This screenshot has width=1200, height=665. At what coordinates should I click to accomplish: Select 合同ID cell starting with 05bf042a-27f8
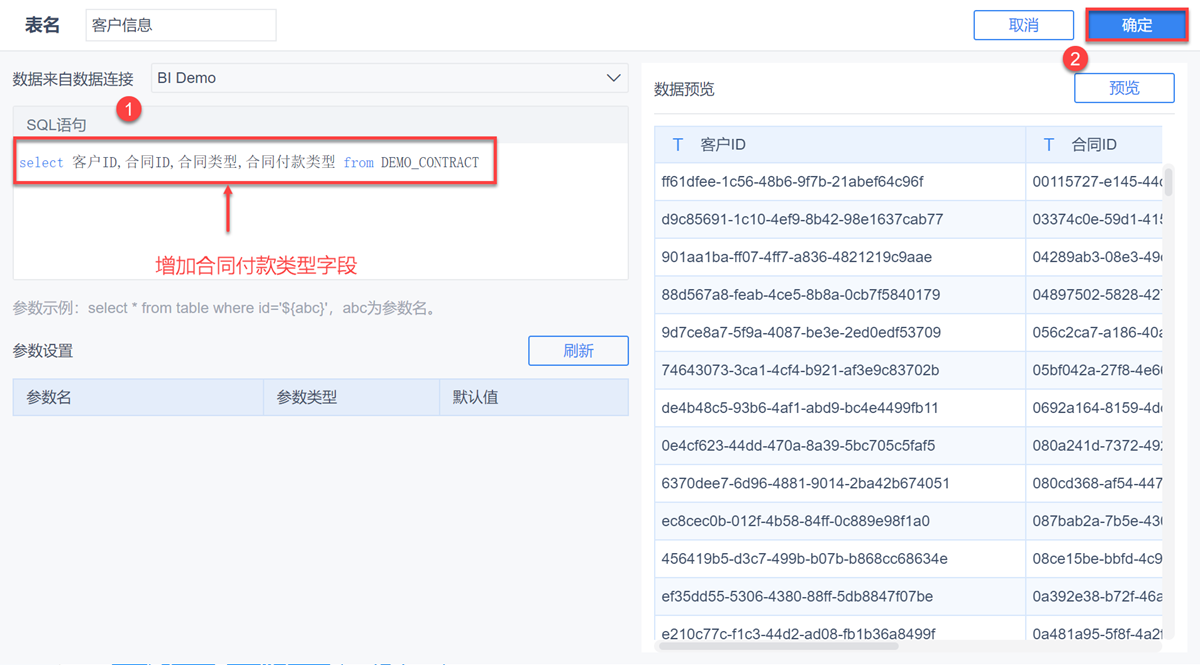(1094, 370)
